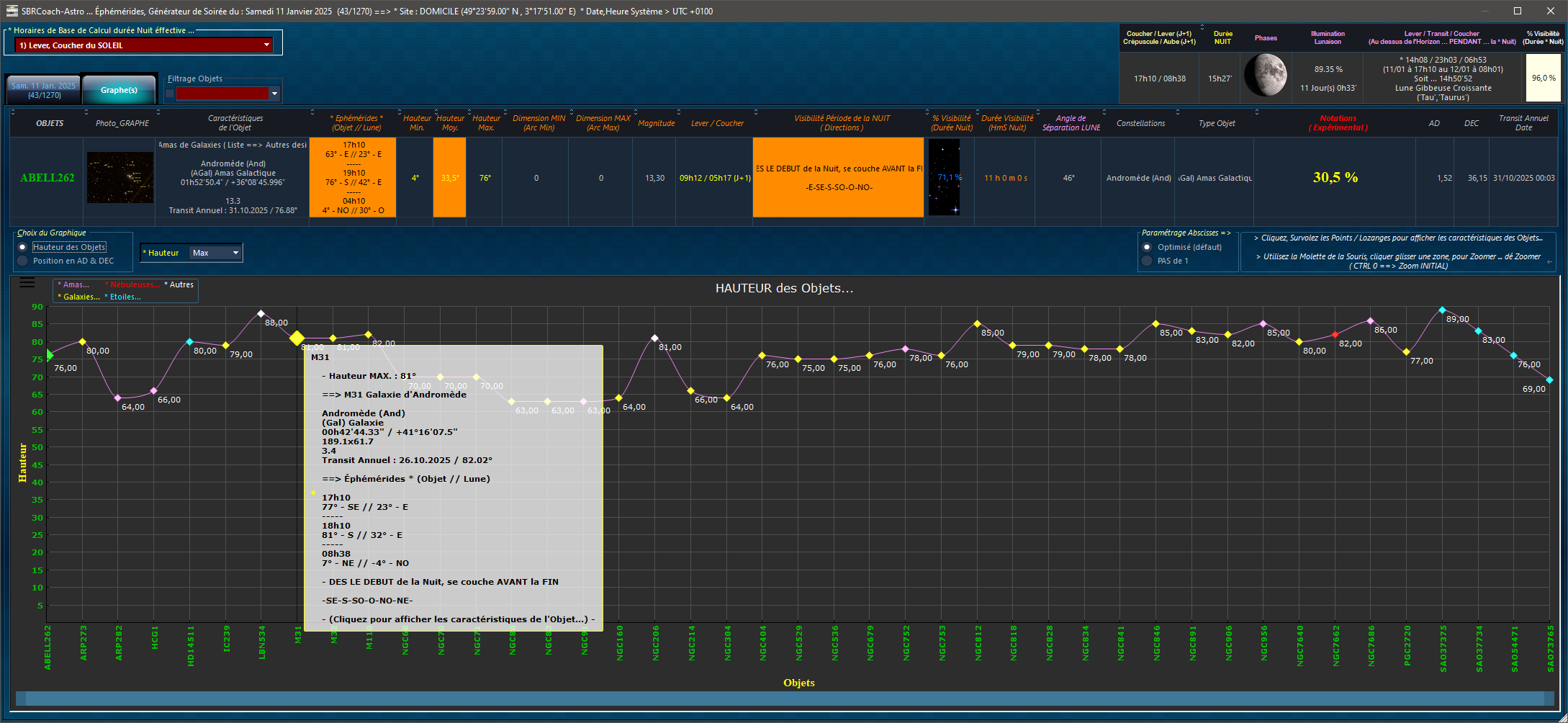1568x723 pixels.
Task: Click the bottom horizontal chart scrollbar
Action: pyautogui.click(x=784, y=699)
